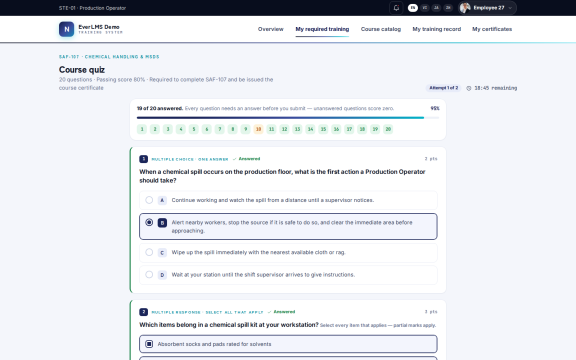Click the '19 of 20 answered.' text
Screen dimensions: 576x360
pyautogui.click(x=160, y=108)
